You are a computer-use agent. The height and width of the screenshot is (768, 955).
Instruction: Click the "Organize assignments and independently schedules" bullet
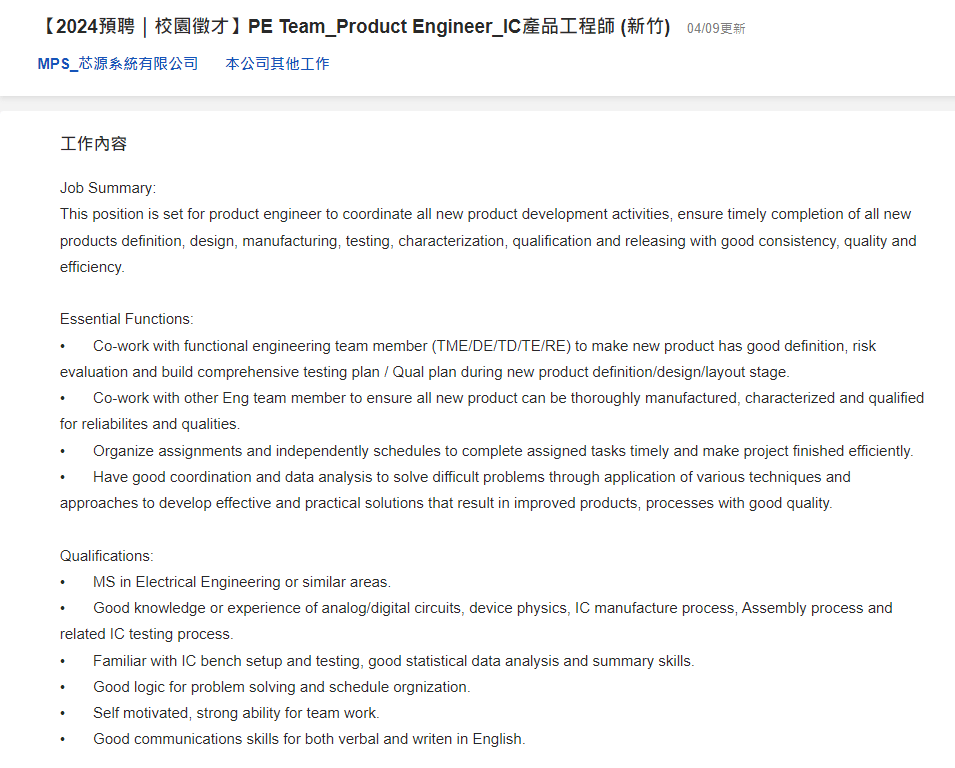(x=503, y=451)
